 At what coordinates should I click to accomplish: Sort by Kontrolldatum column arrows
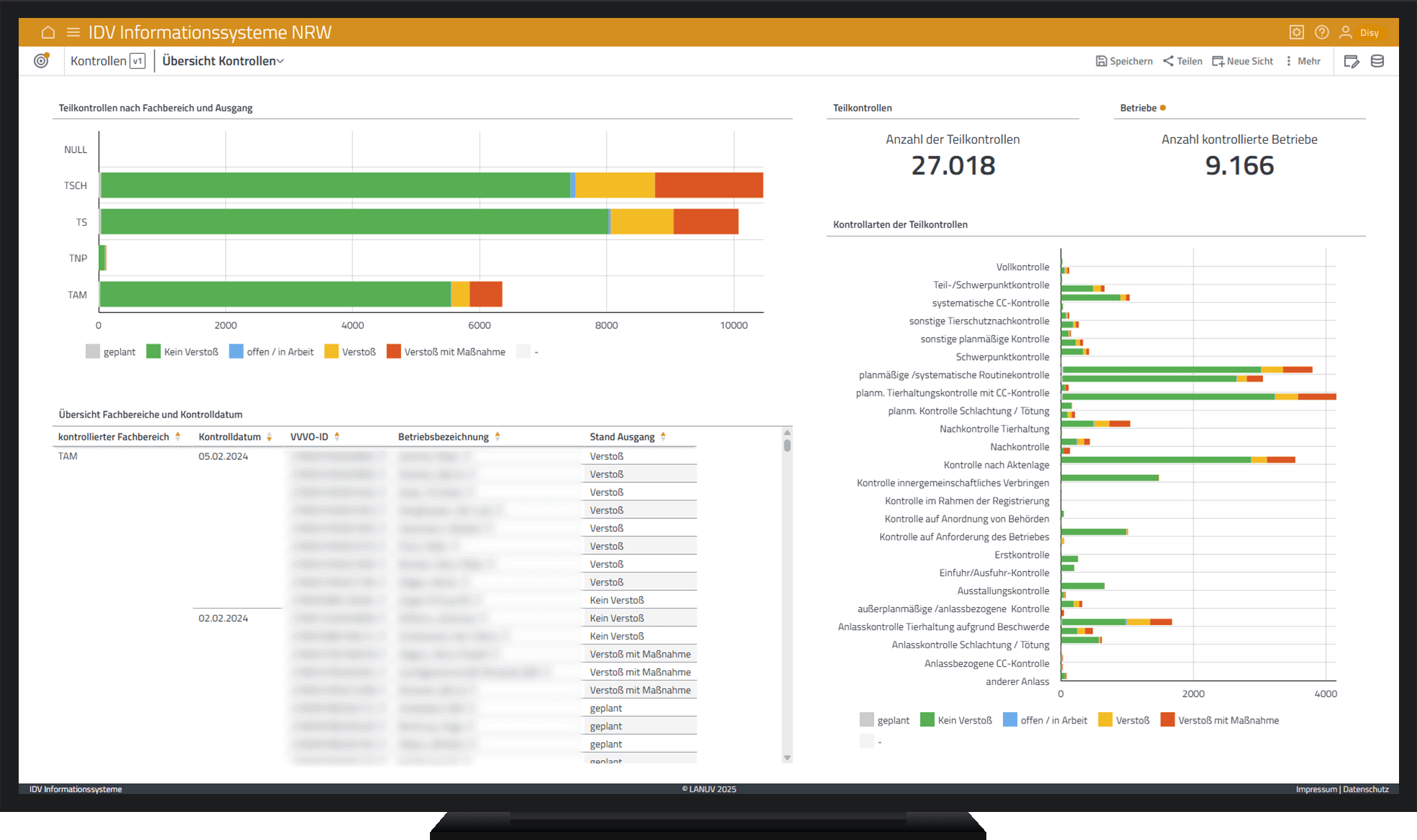[x=269, y=437]
